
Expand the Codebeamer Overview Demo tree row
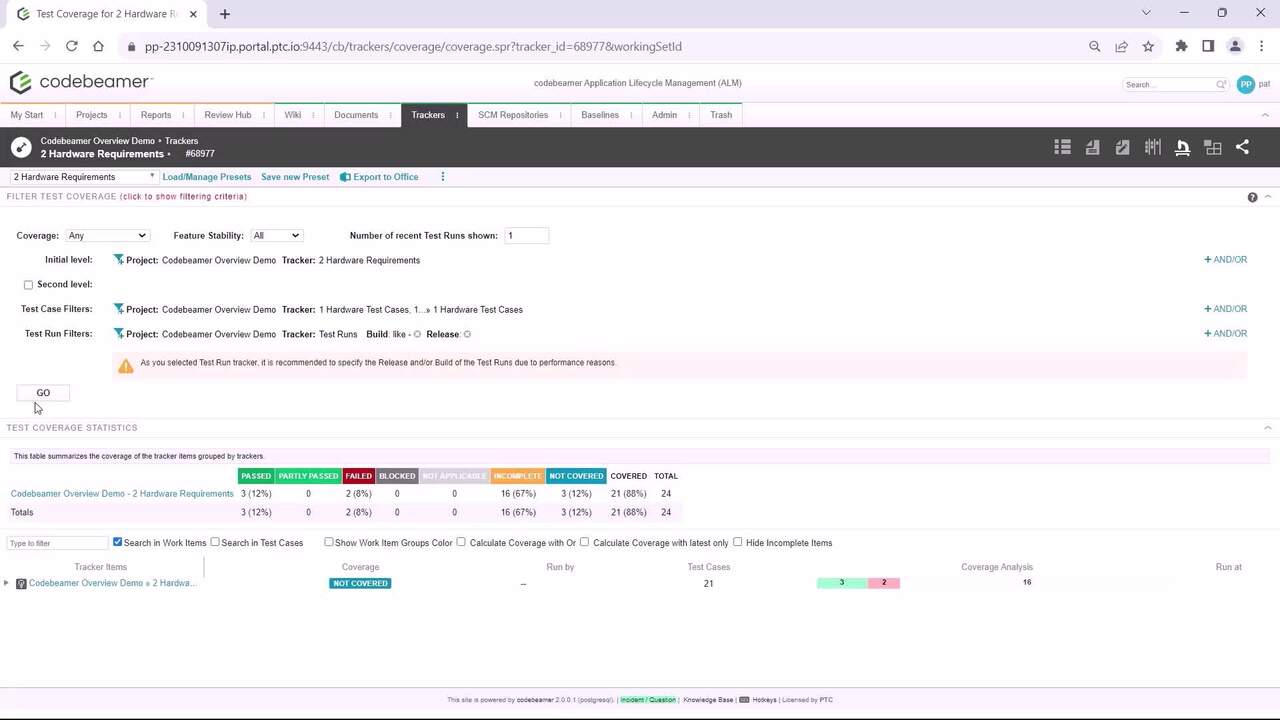click(x=6, y=583)
